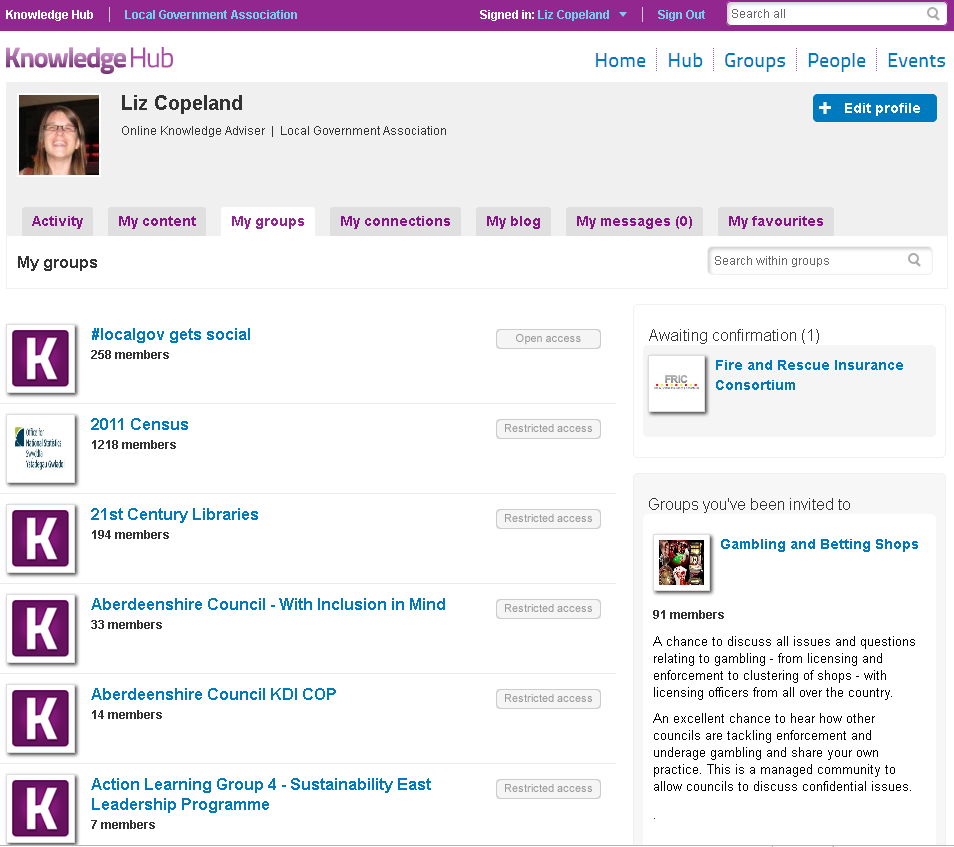Open the My blog tab
Viewport: 954px width, 847px height.
click(514, 221)
